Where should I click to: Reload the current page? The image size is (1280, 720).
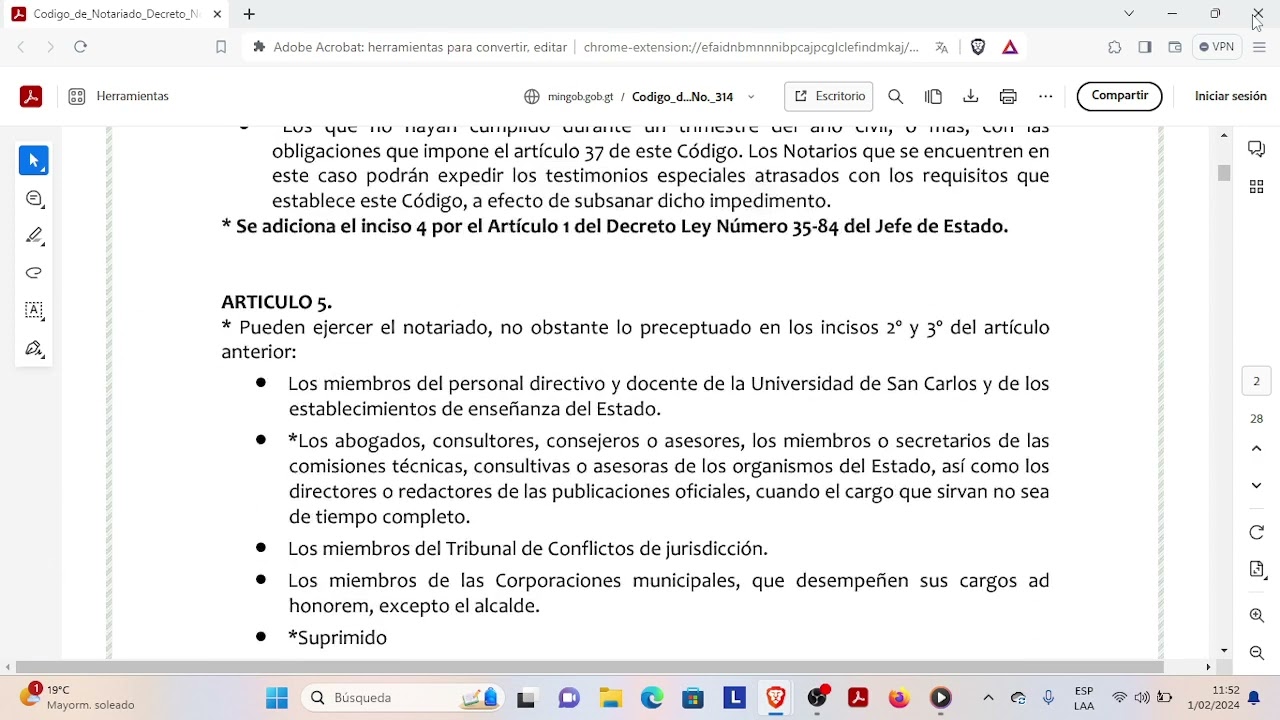(x=81, y=47)
